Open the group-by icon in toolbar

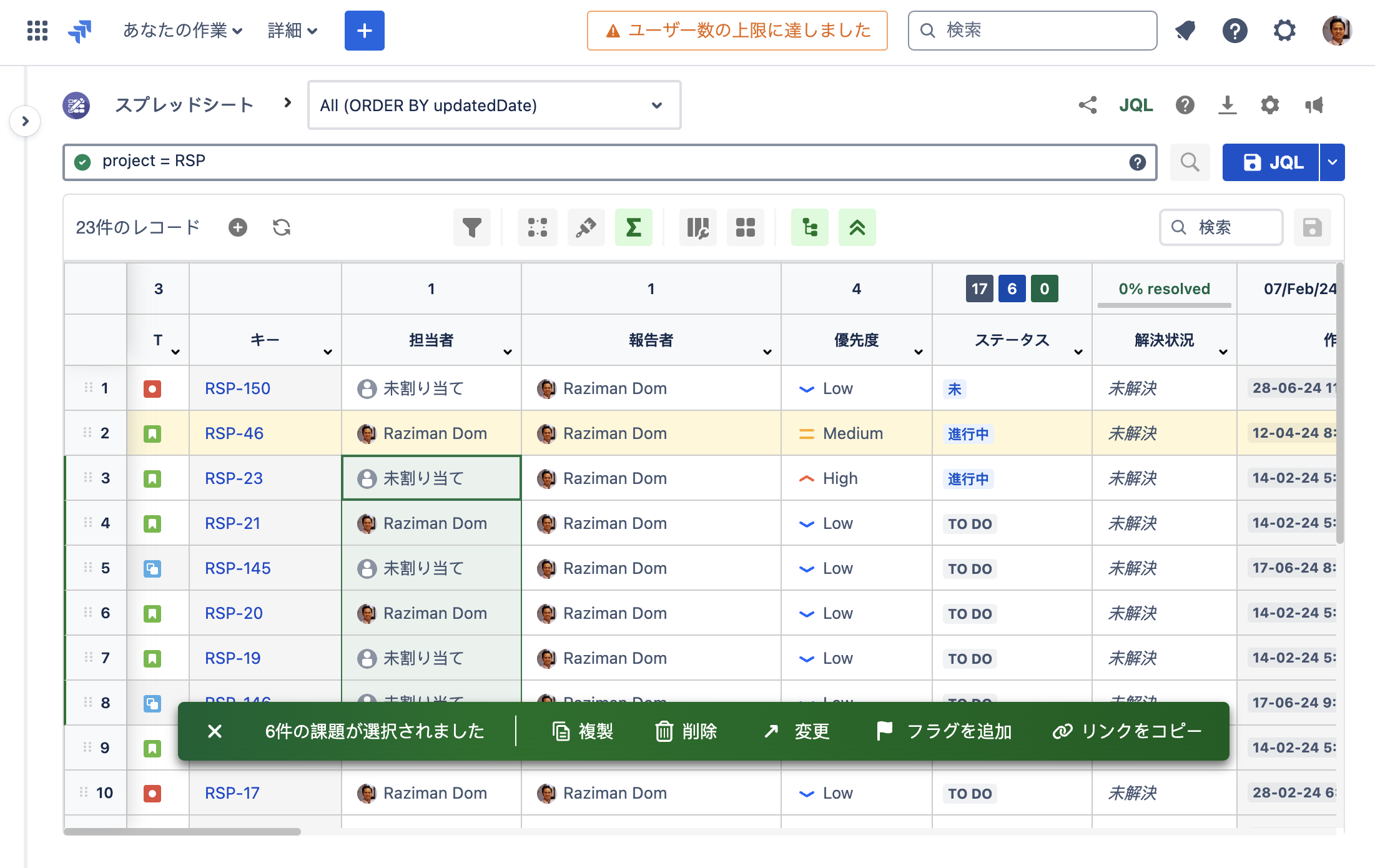(537, 227)
